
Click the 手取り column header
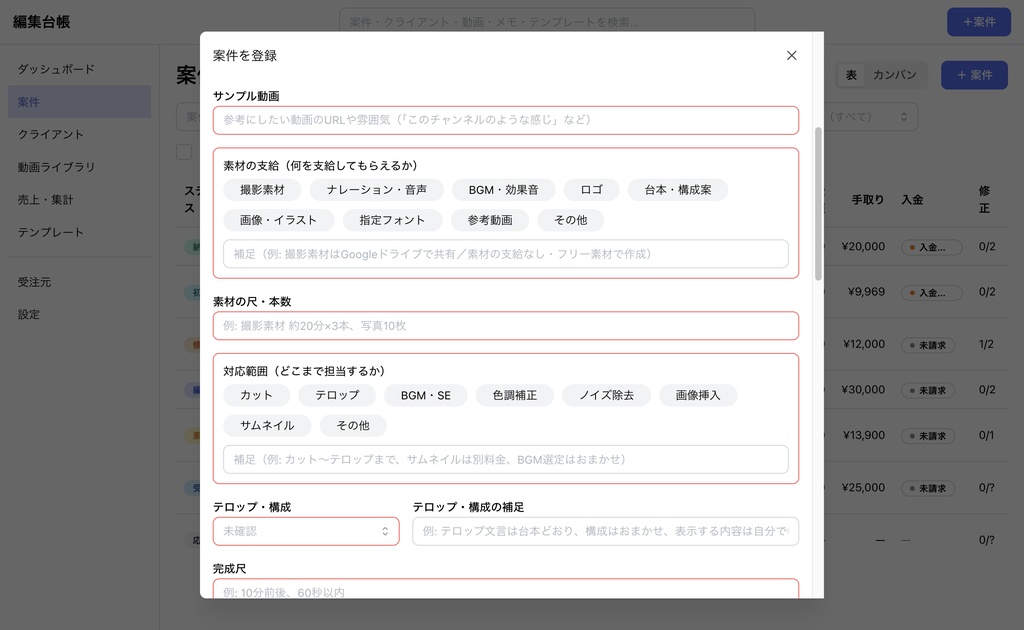(x=868, y=200)
